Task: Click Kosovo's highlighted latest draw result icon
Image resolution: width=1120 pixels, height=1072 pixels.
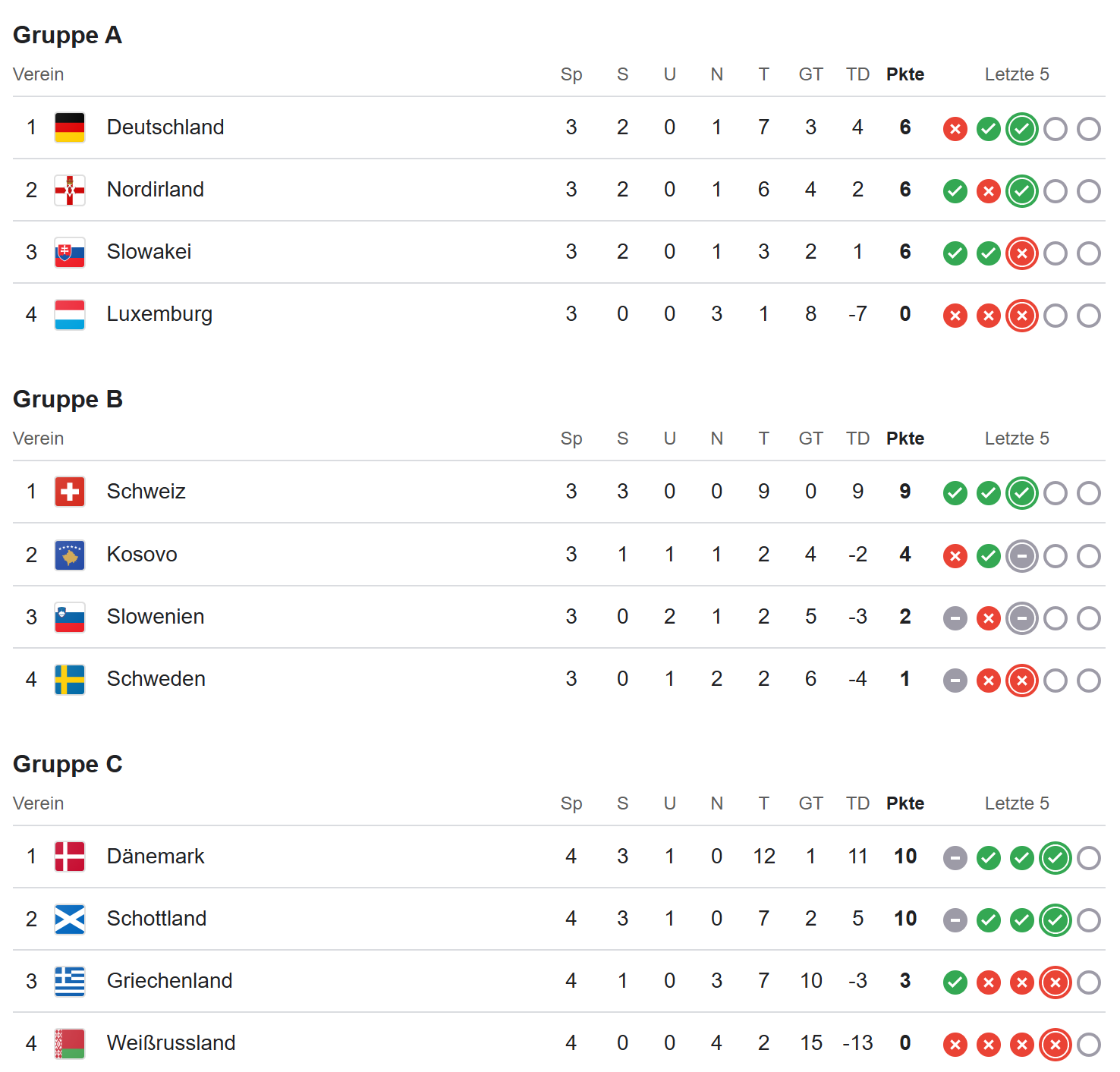Action: 1021,556
